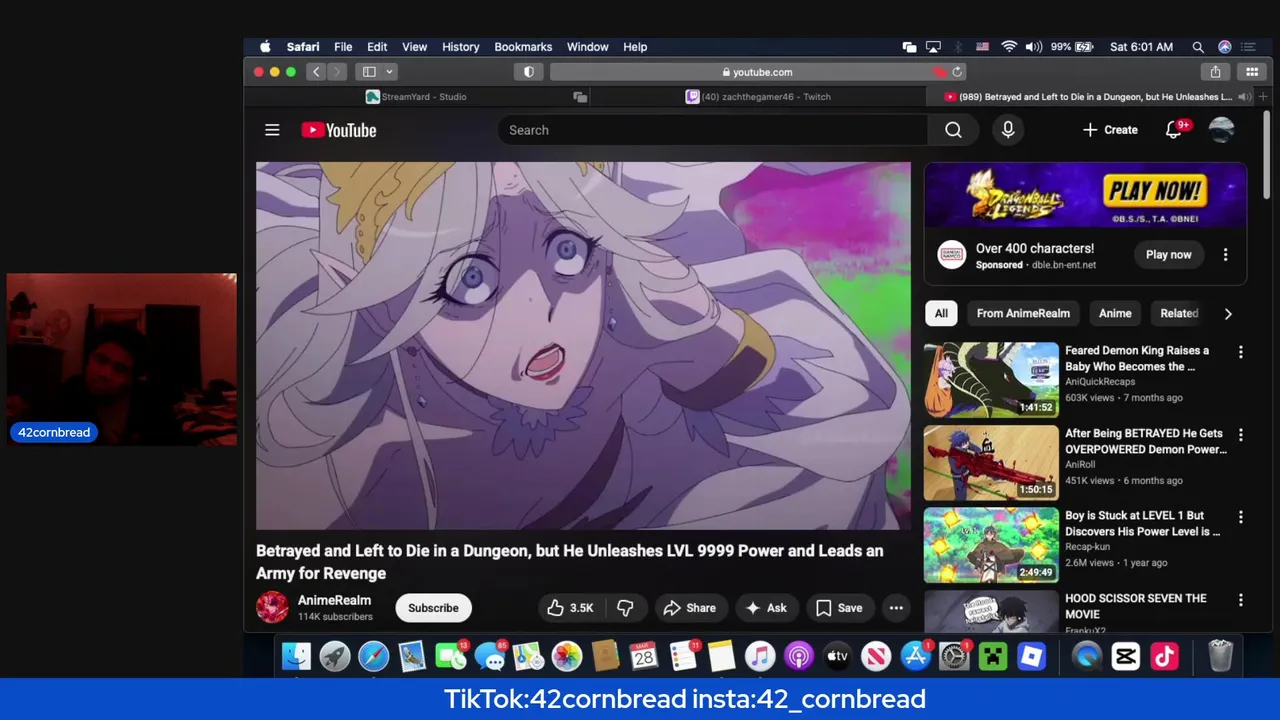Like the video with thumbs up
Viewport: 1280px width, 720px height.
pos(571,608)
